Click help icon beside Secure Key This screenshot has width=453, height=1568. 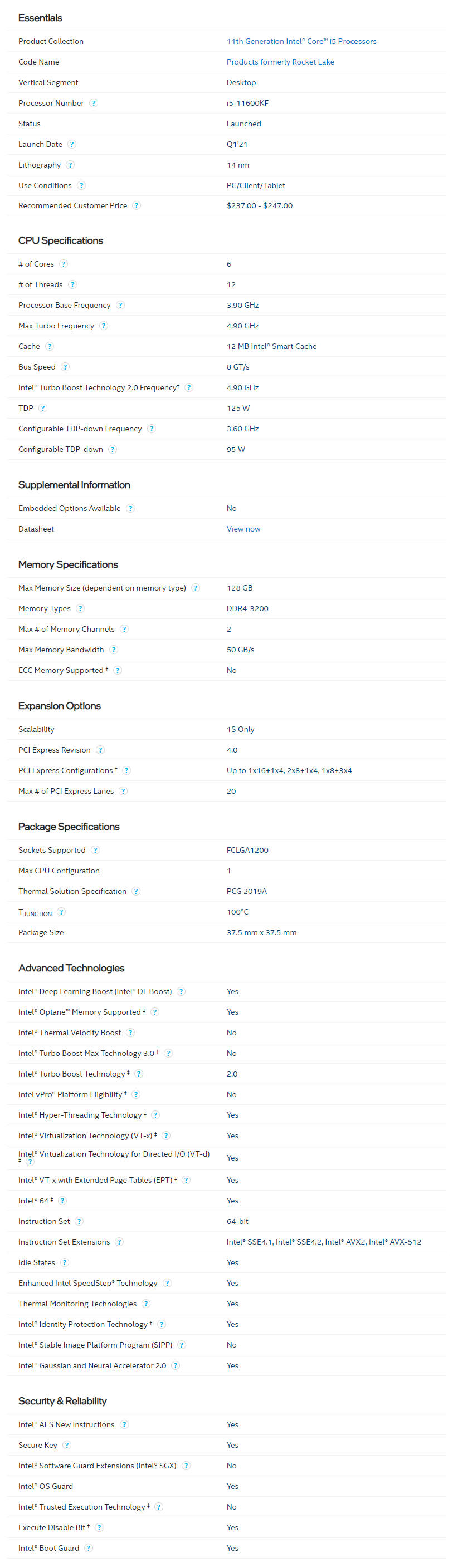[67, 1444]
